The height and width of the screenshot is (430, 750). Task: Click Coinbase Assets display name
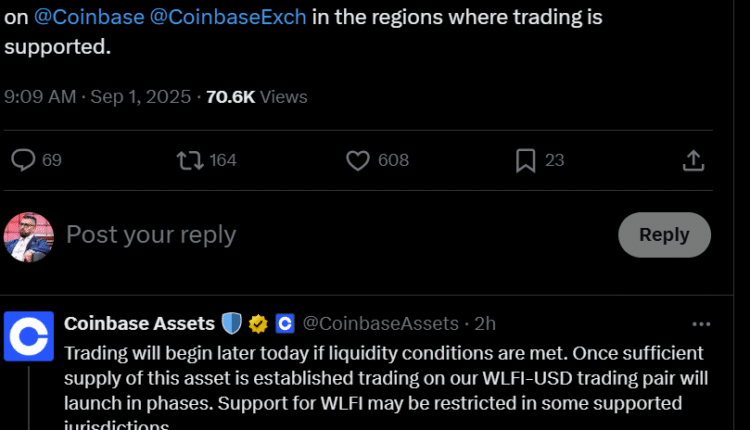click(139, 324)
